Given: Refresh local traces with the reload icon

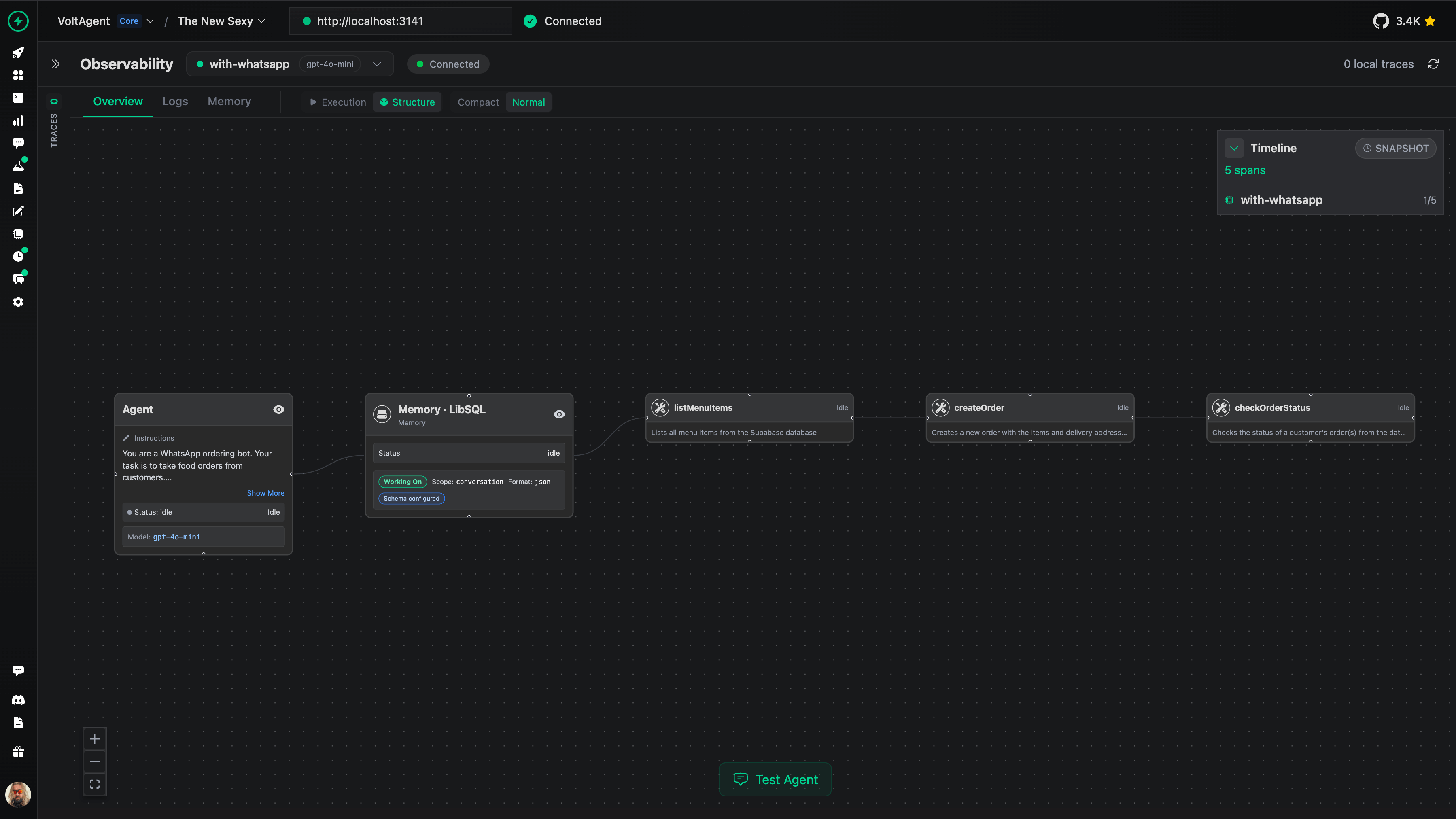Looking at the screenshot, I should (1433, 64).
